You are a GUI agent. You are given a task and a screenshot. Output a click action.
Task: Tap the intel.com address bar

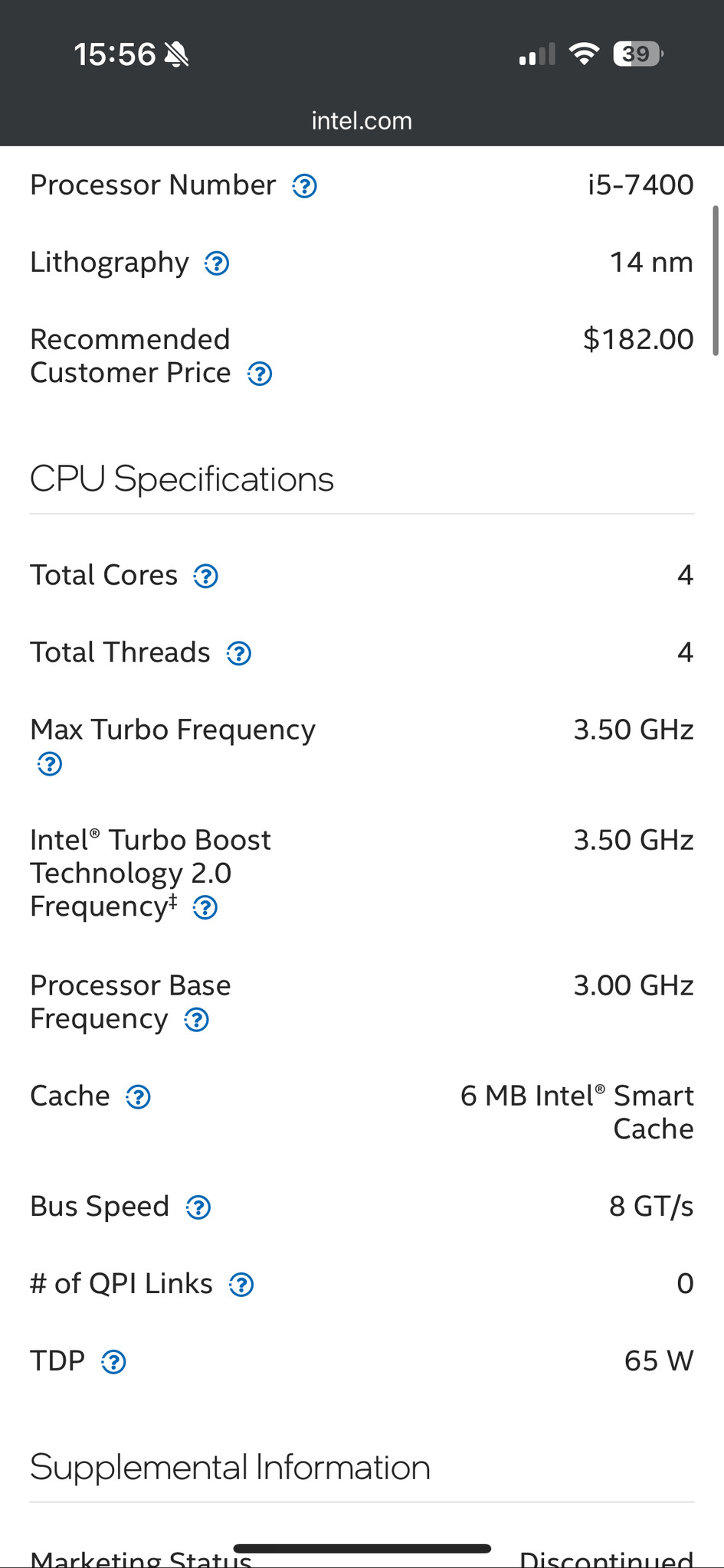click(x=362, y=121)
